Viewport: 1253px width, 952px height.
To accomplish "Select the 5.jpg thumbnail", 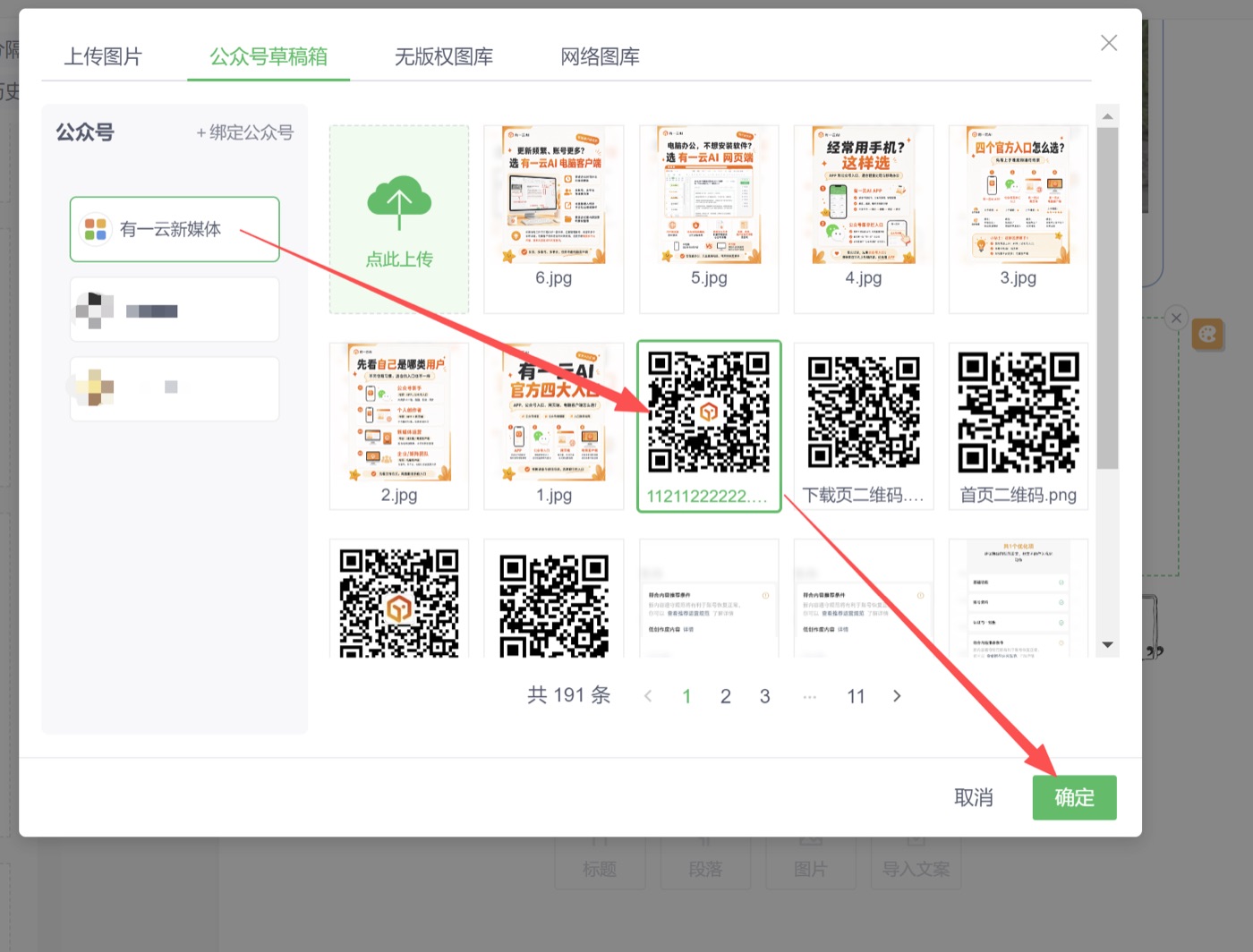I will tap(709, 219).
